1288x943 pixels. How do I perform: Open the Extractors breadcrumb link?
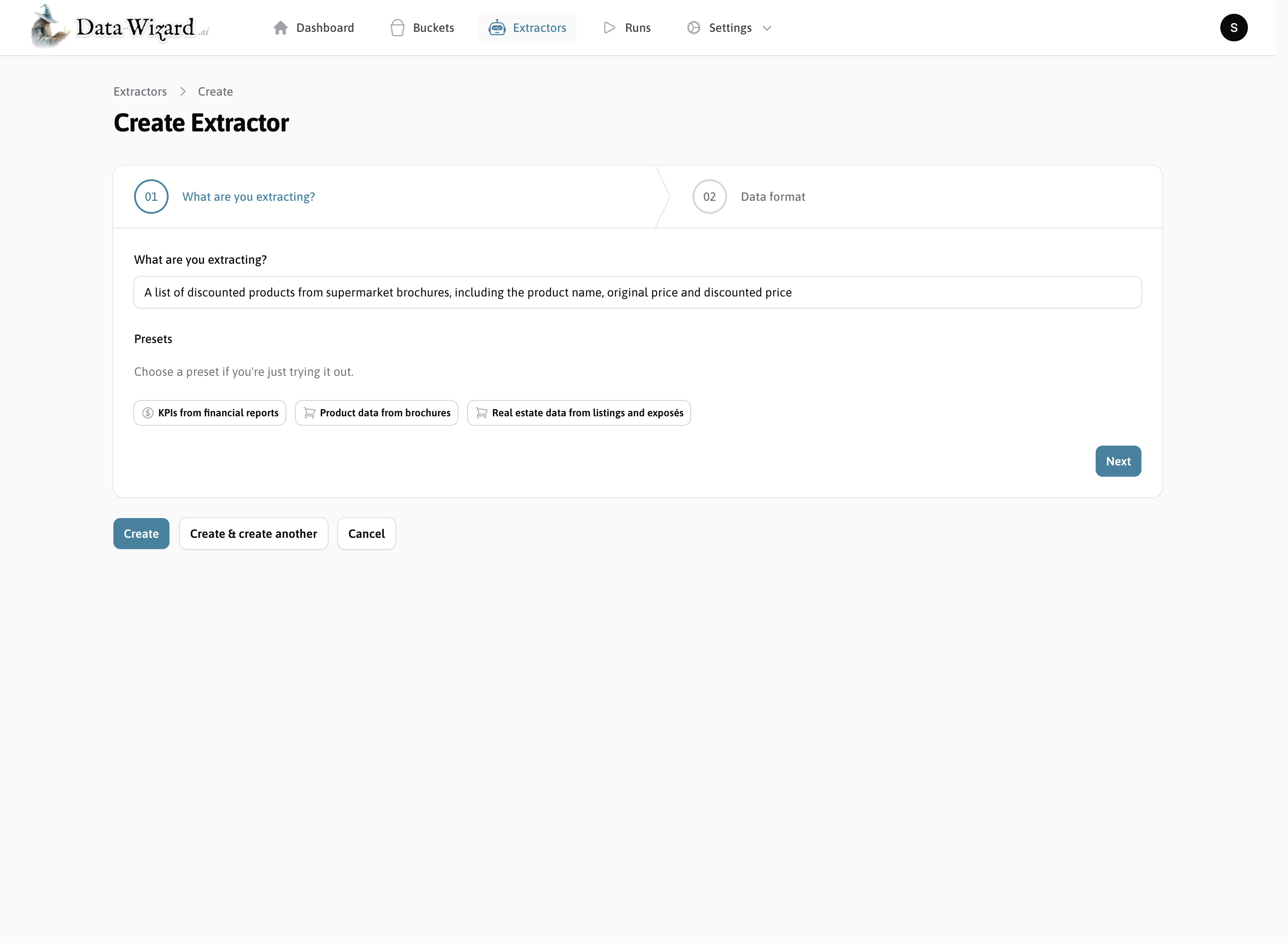(140, 91)
